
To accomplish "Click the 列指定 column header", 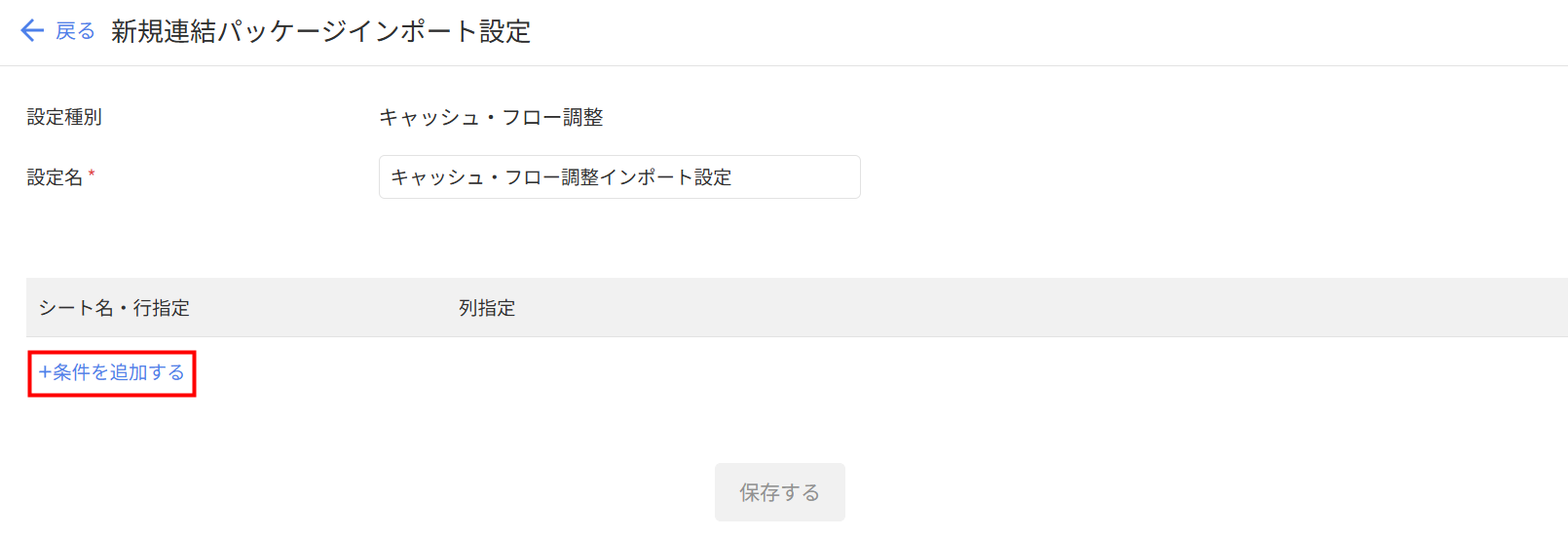I will (487, 308).
